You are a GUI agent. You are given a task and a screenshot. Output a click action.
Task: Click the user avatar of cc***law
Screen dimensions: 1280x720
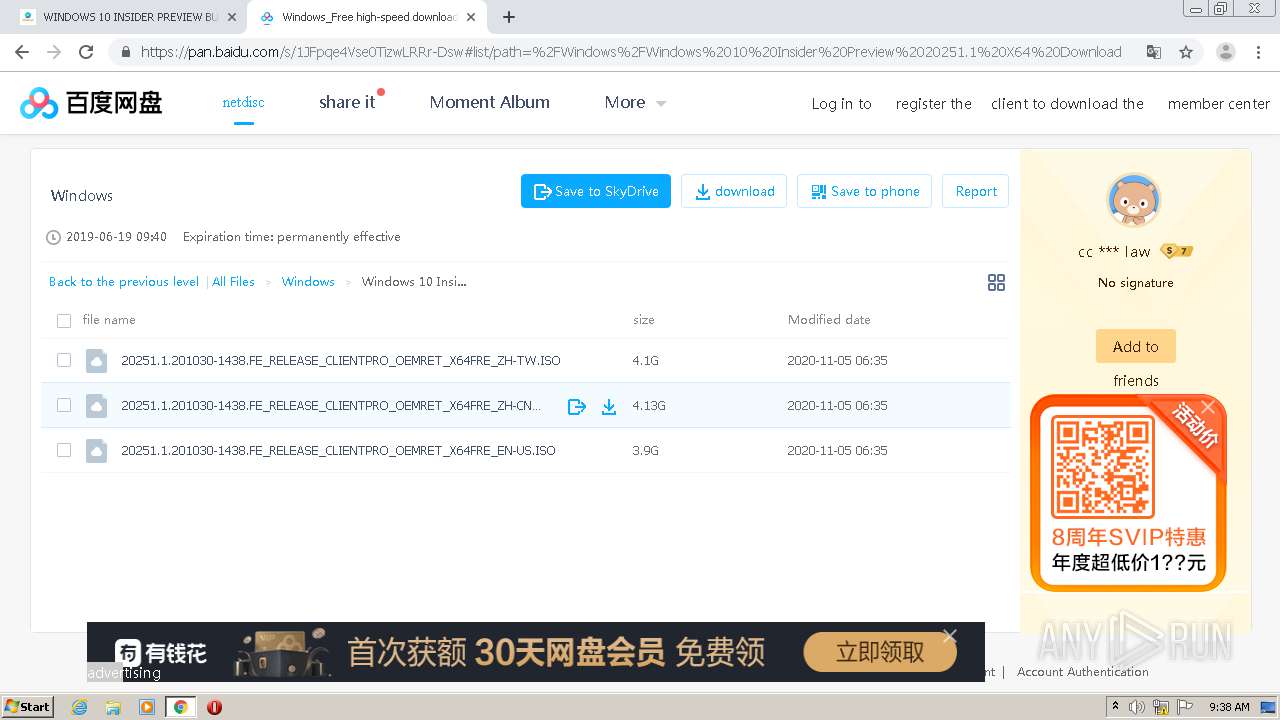(1134, 201)
